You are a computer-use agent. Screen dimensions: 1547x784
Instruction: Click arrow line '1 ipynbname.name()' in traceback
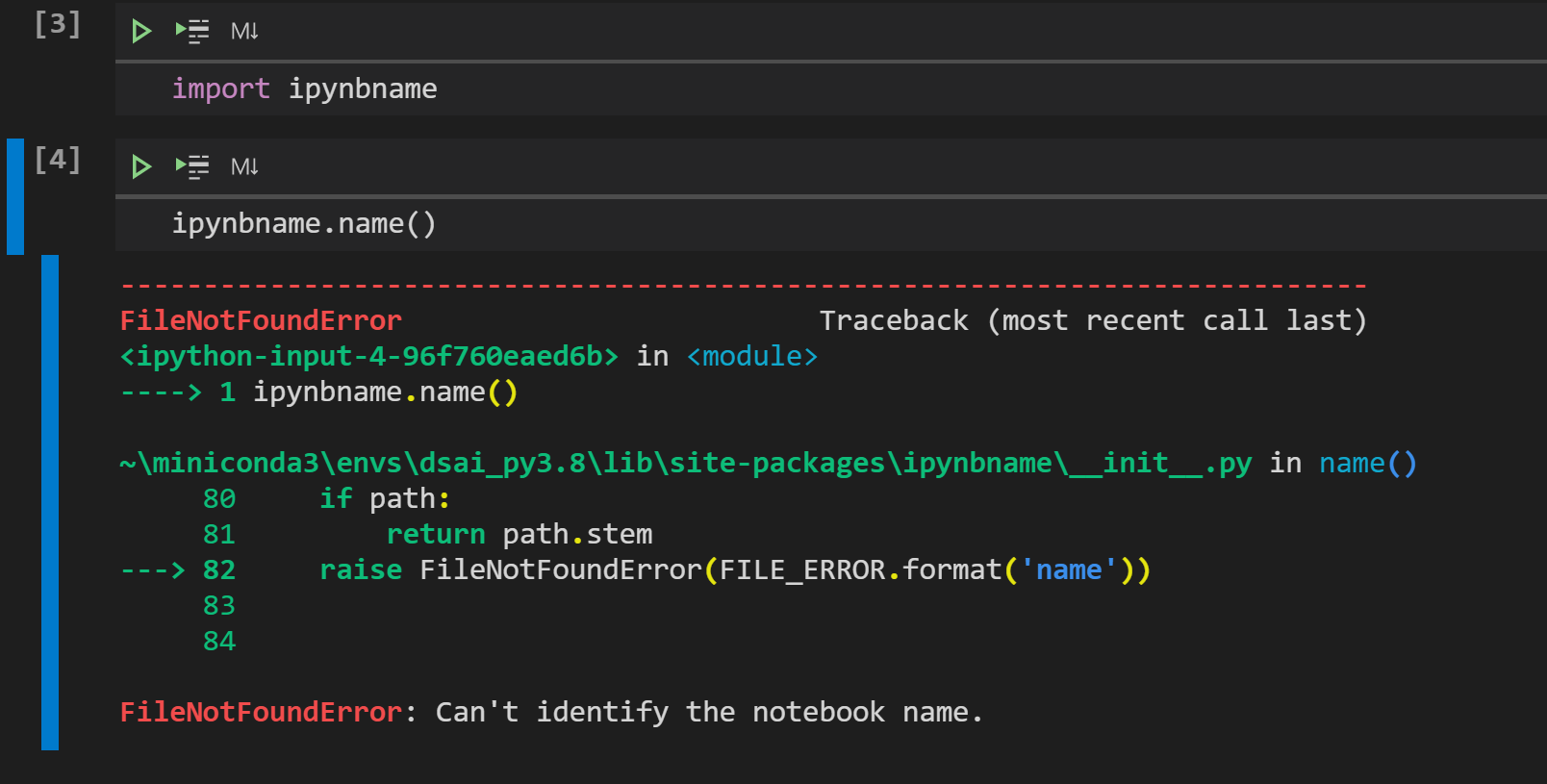coord(319,392)
